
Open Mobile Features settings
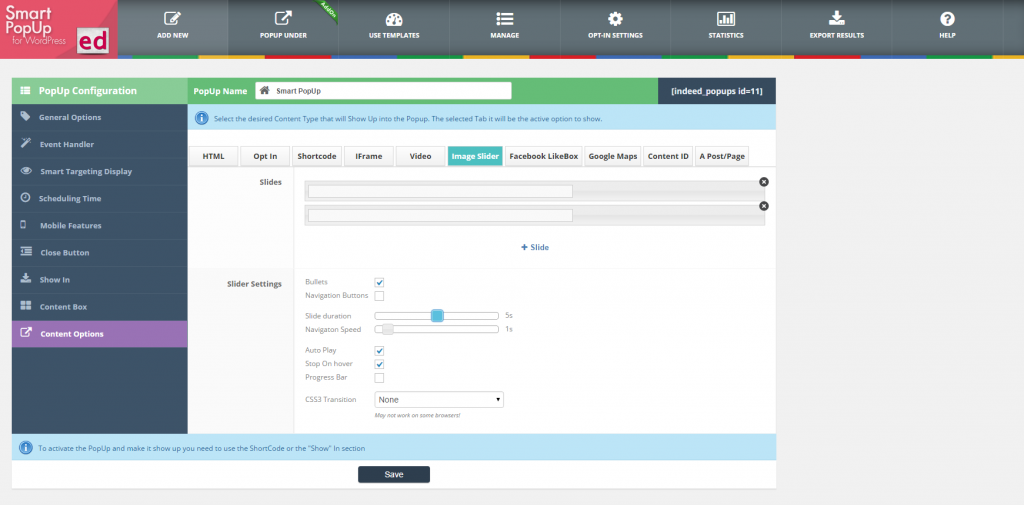pos(99,225)
